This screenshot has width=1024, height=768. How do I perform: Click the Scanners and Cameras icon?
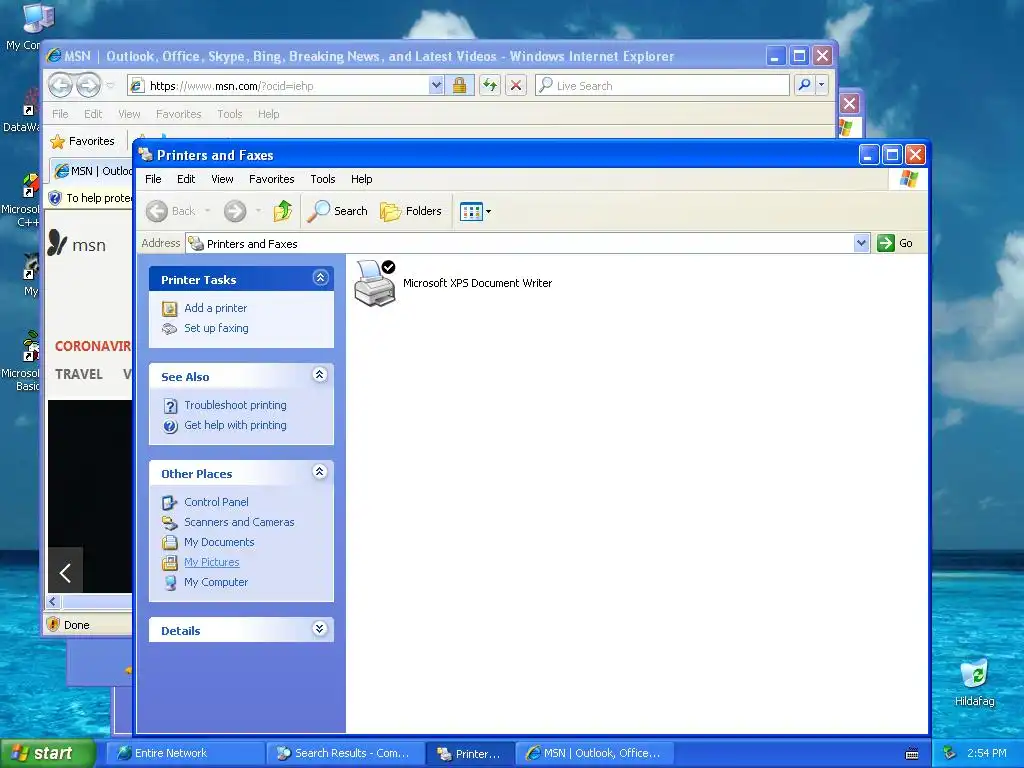170,523
